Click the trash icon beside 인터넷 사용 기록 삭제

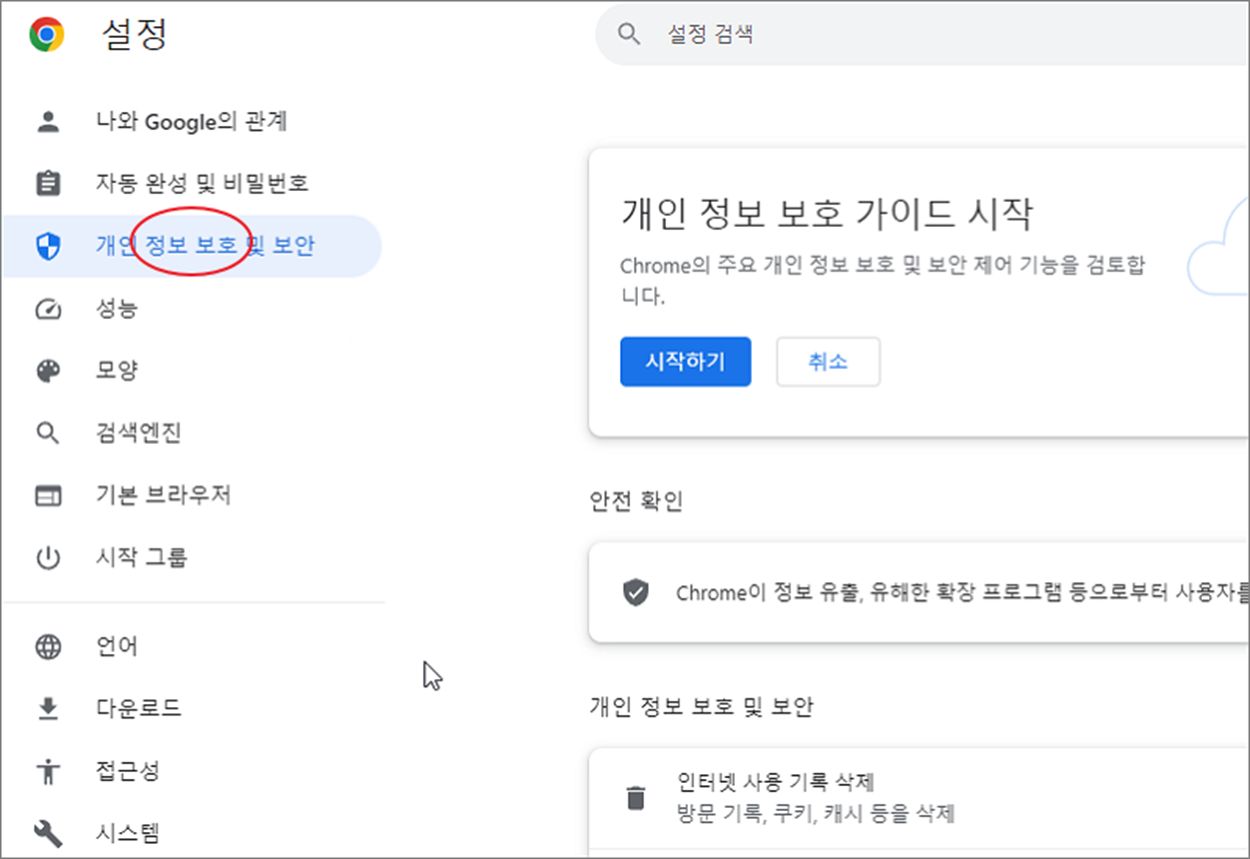pyautogui.click(x=635, y=797)
